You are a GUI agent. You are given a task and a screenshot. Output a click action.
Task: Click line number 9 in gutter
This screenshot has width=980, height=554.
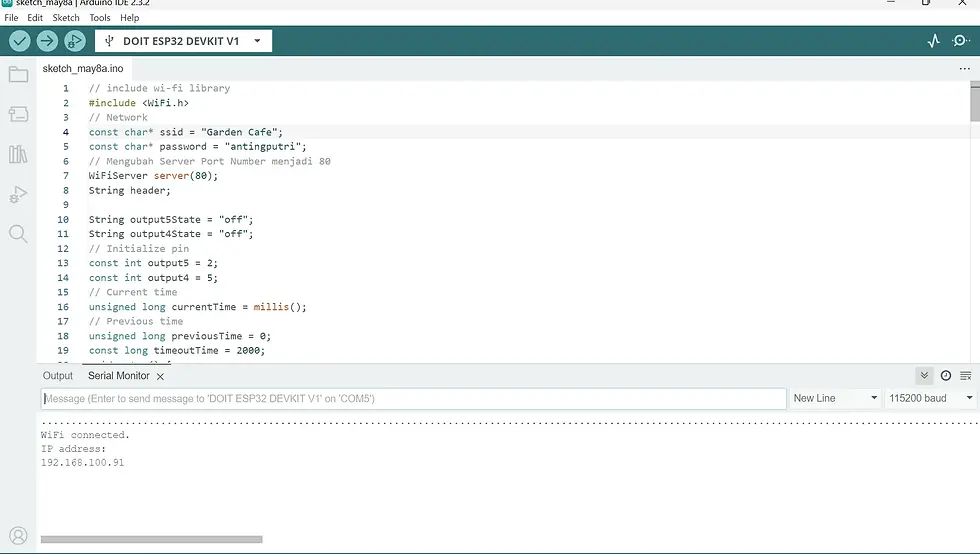[x=66, y=205]
